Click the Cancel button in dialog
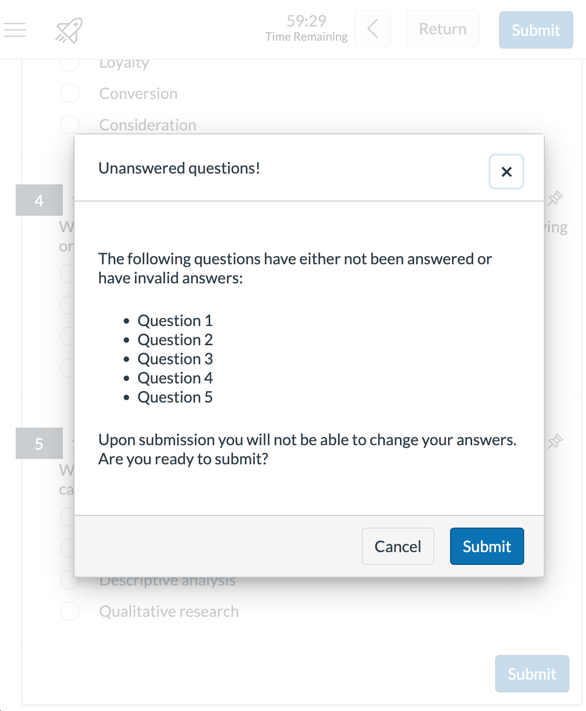This screenshot has height=711, width=586. click(398, 546)
